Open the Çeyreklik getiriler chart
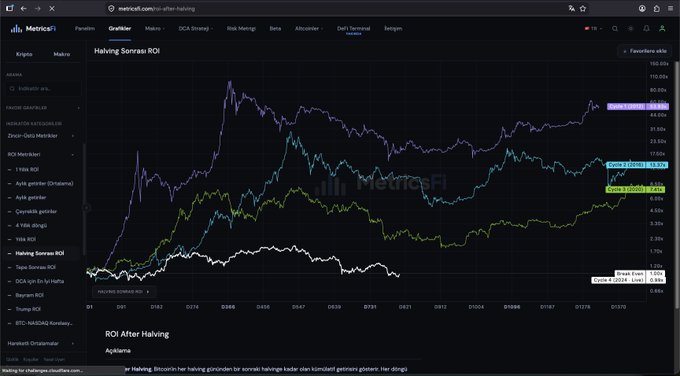 click(36, 212)
